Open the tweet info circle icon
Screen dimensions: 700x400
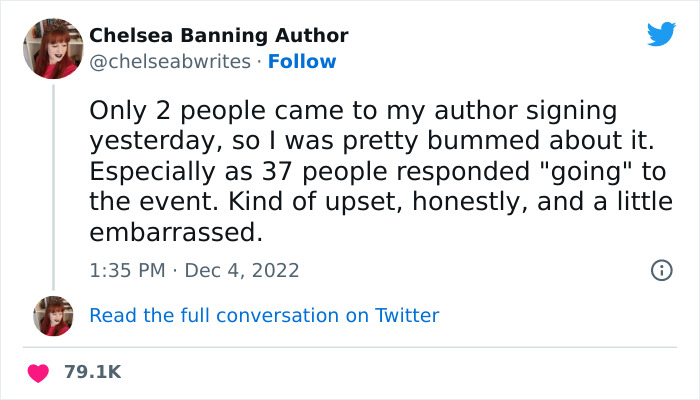tap(660, 270)
